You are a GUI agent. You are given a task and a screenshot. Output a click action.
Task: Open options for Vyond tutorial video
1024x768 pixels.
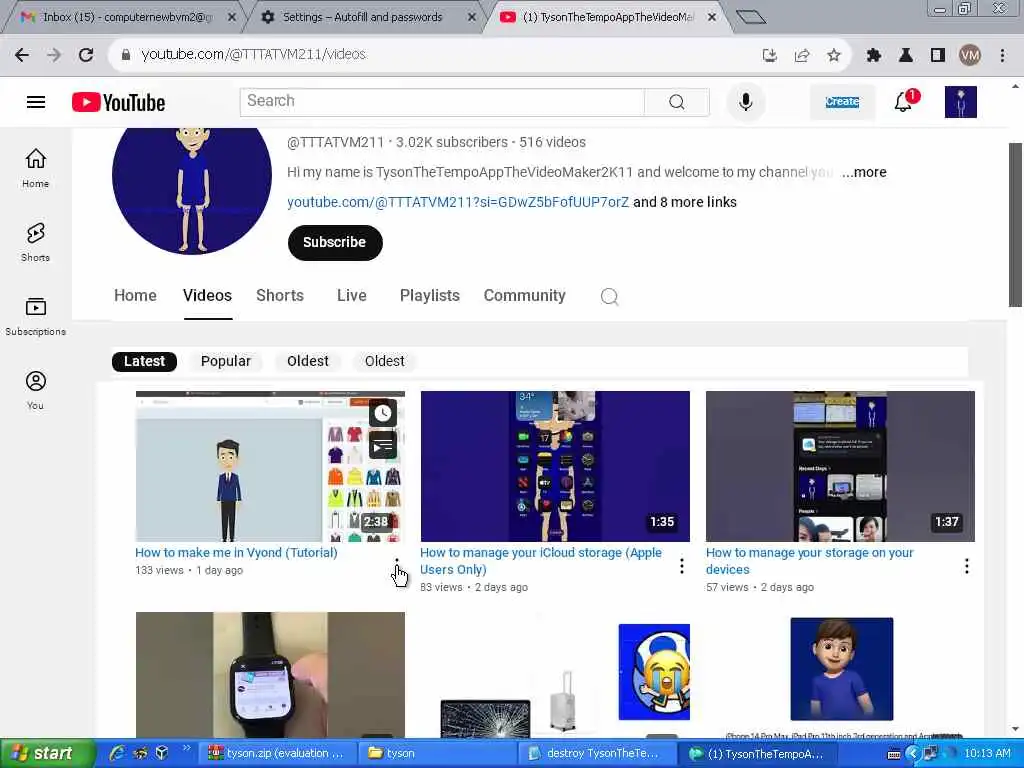[x=396, y=564]
